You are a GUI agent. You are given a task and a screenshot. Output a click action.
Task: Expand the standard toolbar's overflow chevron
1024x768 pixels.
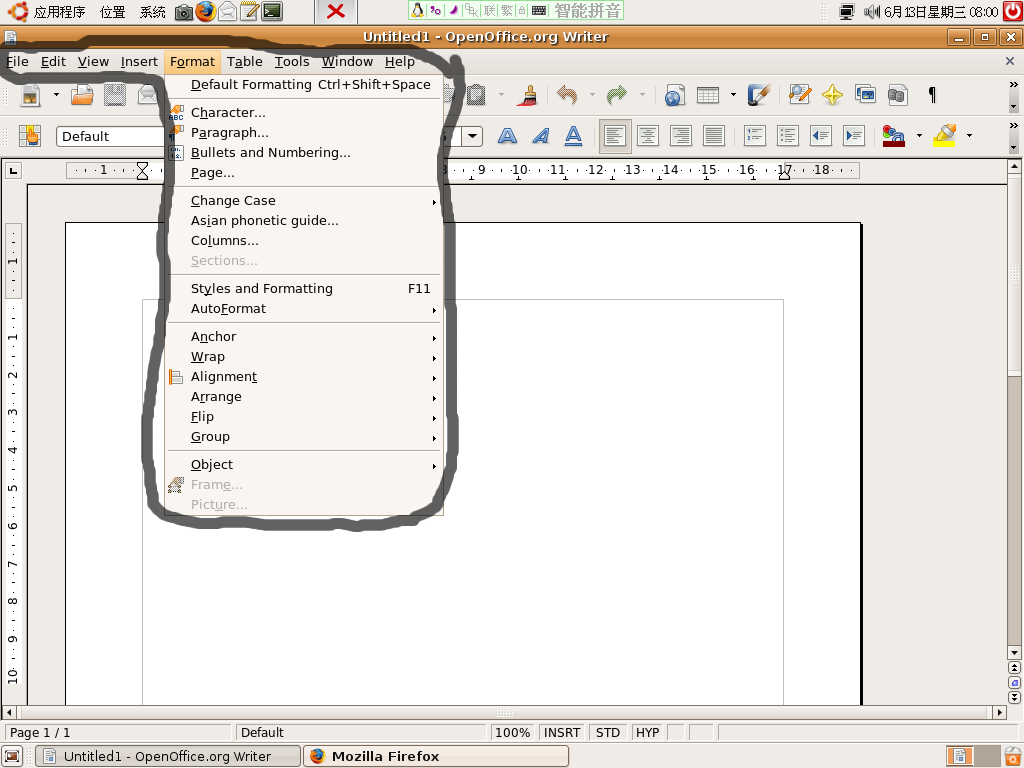1014,85
